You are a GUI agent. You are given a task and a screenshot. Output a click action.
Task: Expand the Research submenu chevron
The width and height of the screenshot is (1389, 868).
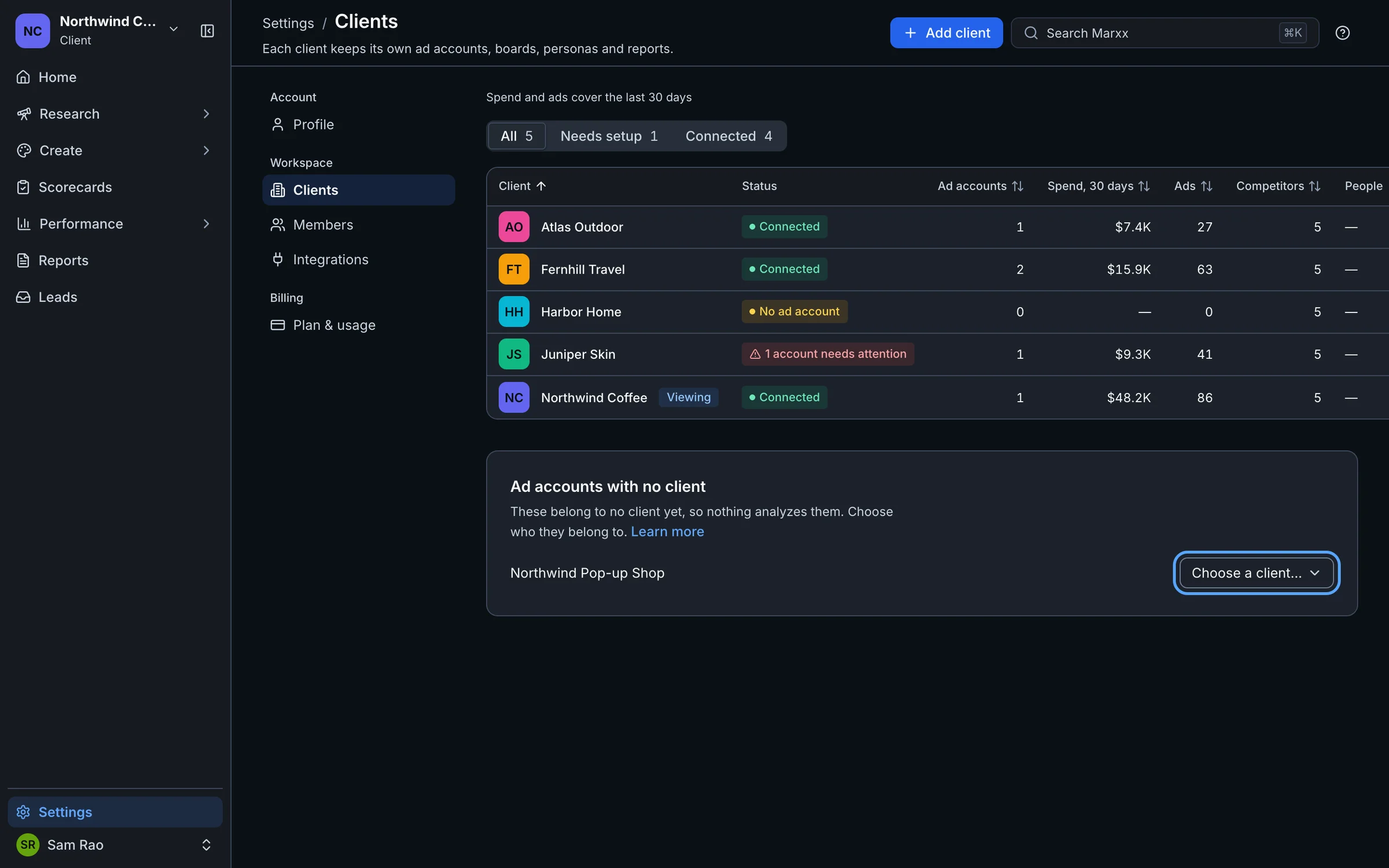point(206,113)
